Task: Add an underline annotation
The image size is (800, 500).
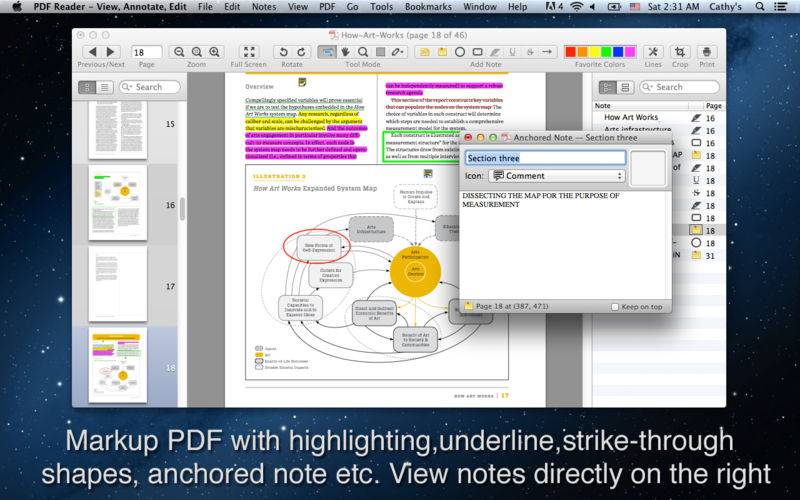Action: [x=513, y=52]
